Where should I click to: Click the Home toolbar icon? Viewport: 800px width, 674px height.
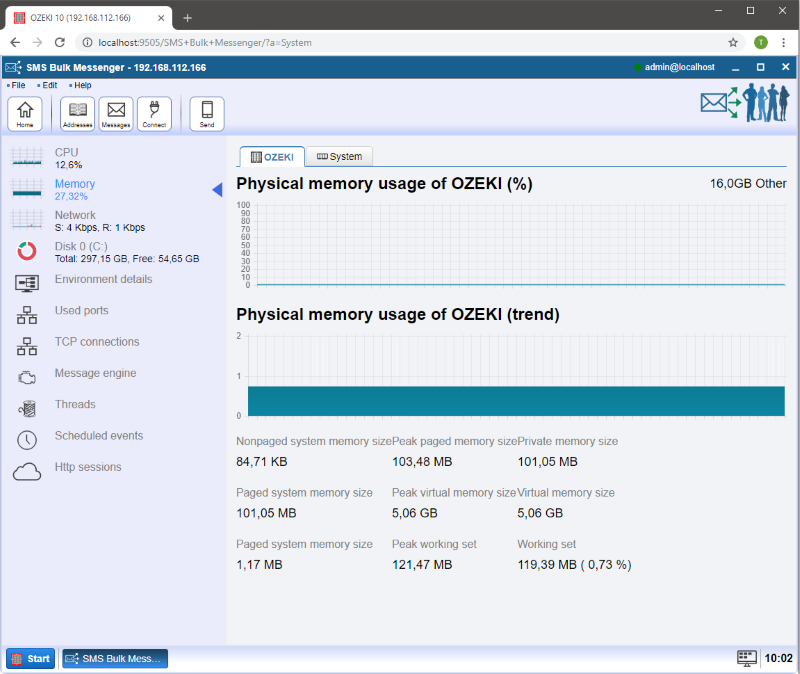tap(25, 114)
